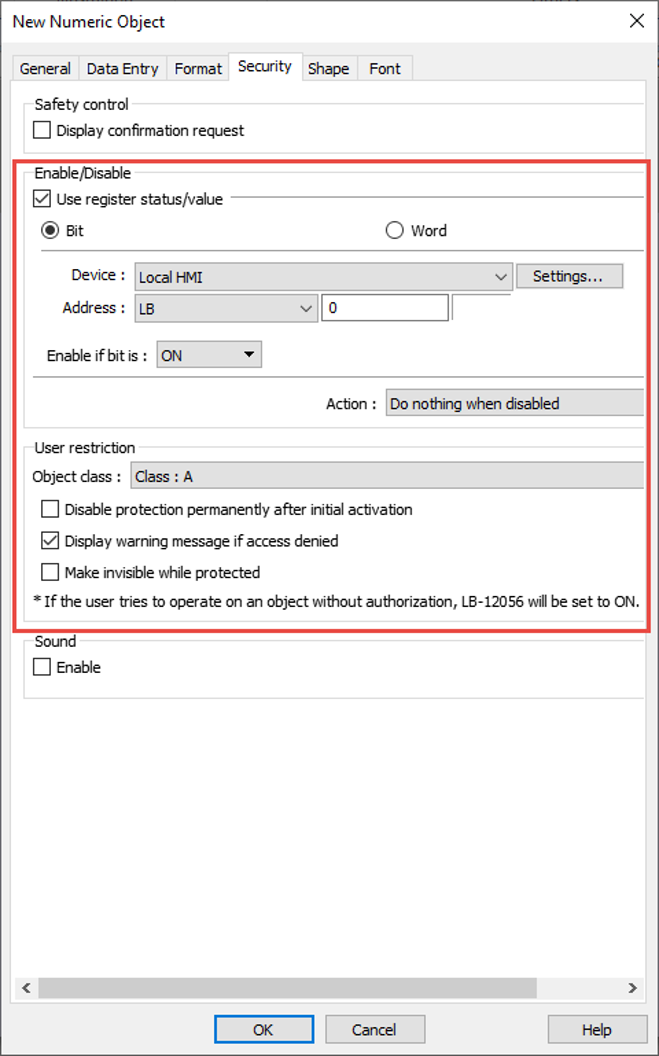Open the Data Entry tab
Viewport: 659px width, 1056px height.
click(123, 69)
